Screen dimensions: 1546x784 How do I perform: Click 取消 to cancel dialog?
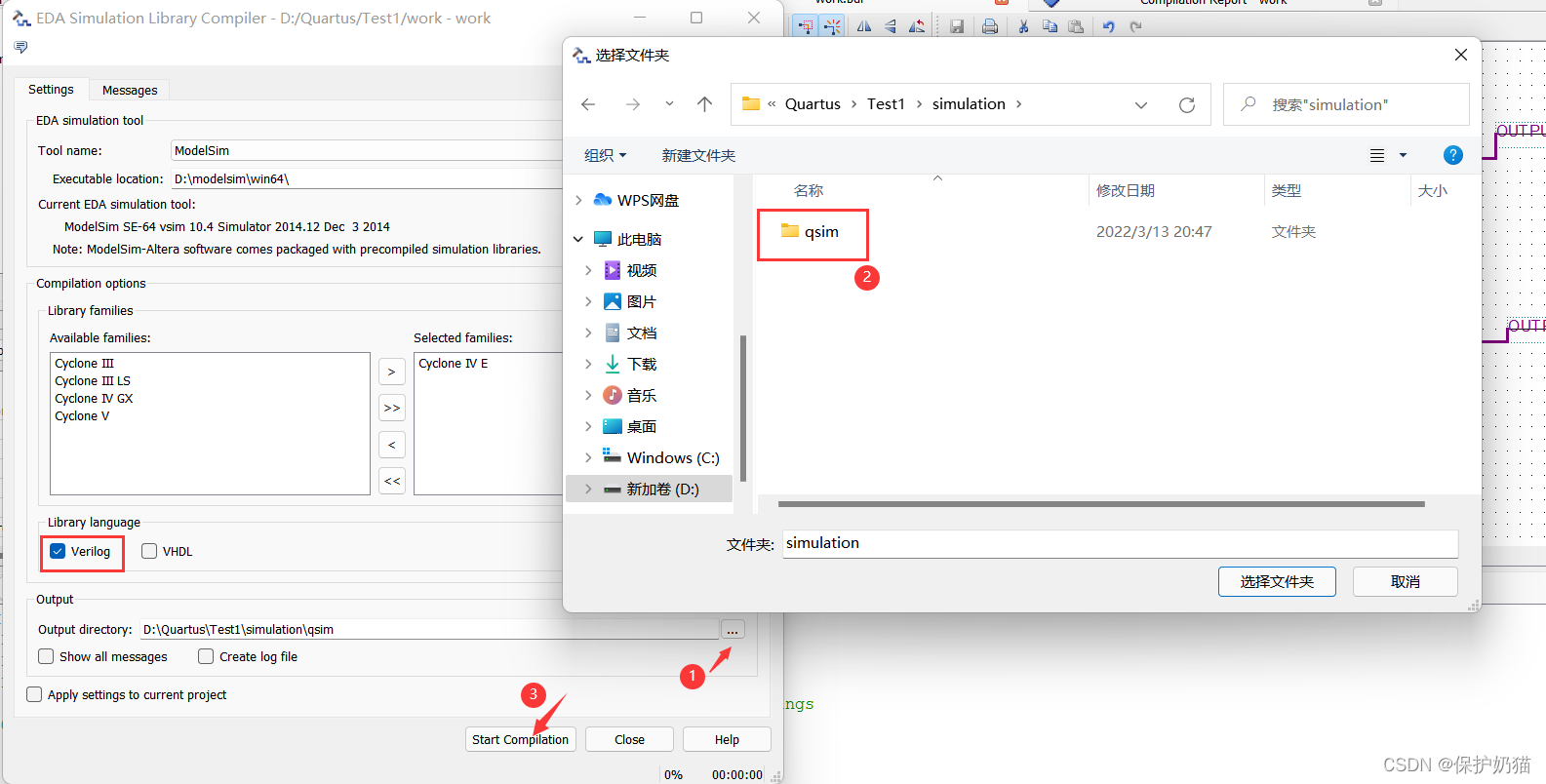point(1405,581)
